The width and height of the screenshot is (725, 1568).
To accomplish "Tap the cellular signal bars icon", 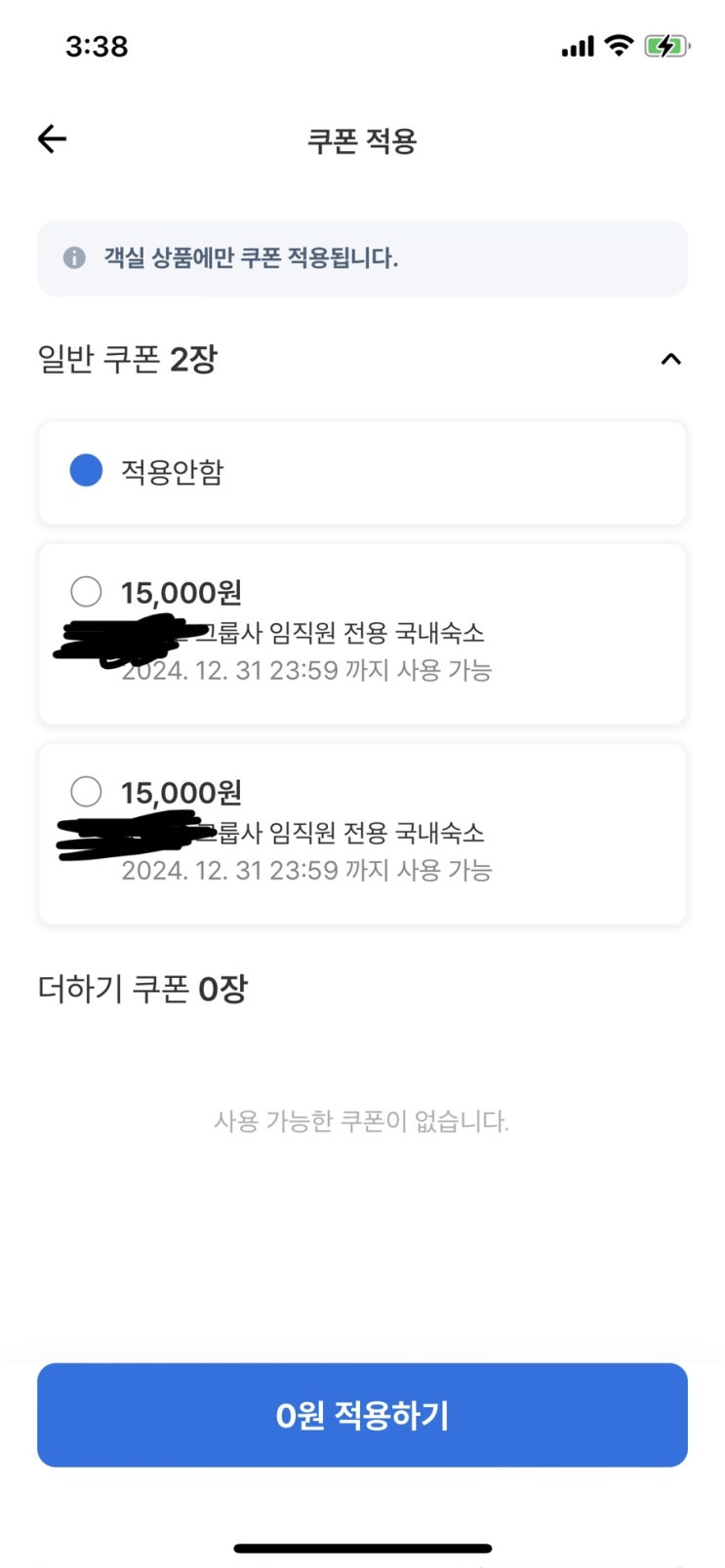I will pyautogui.click(x=578, y=46).
